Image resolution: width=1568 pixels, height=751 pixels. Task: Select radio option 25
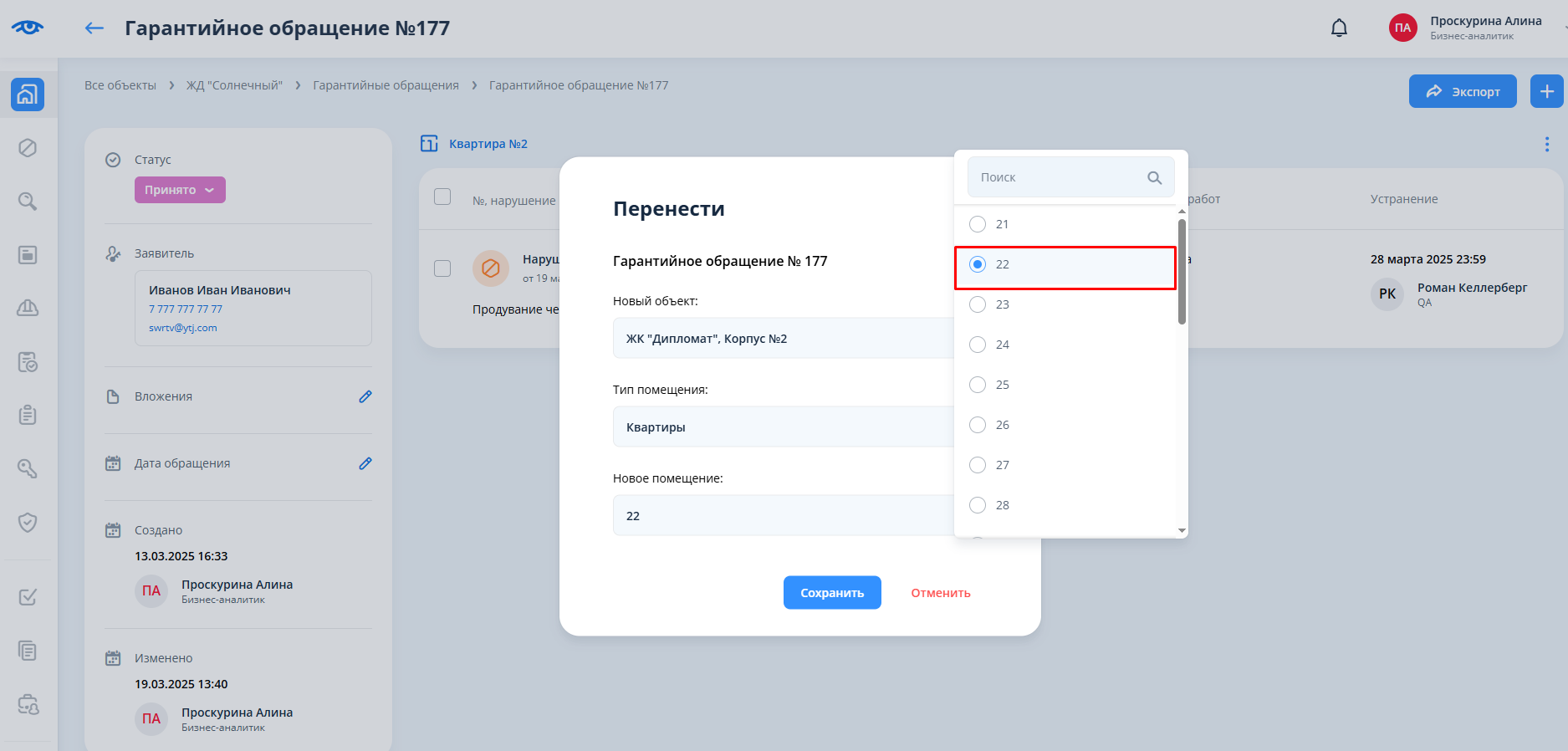click(x=978, y=385)
